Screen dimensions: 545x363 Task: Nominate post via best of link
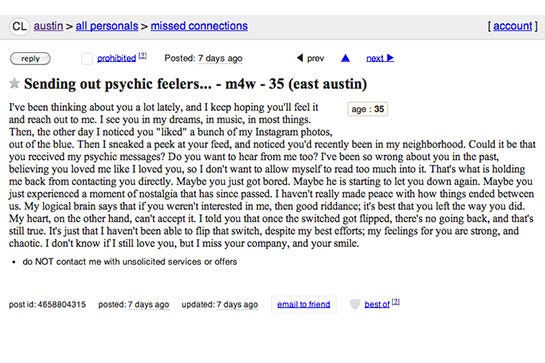tap(377, 305)
